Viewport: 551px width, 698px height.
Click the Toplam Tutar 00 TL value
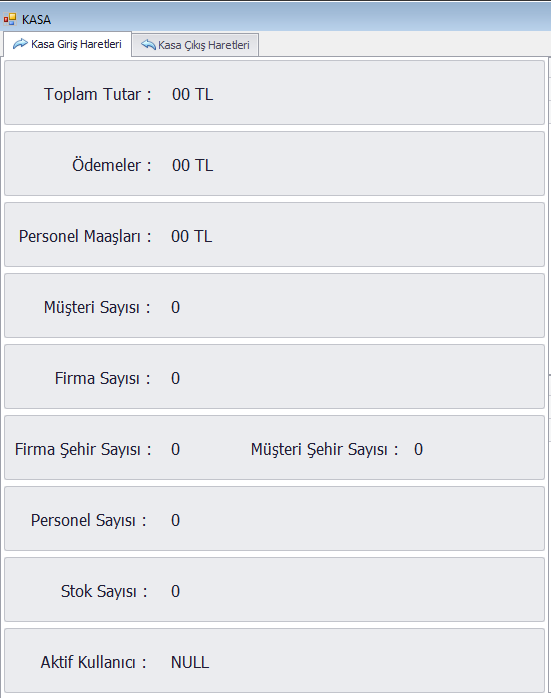(x=192, y=94)
